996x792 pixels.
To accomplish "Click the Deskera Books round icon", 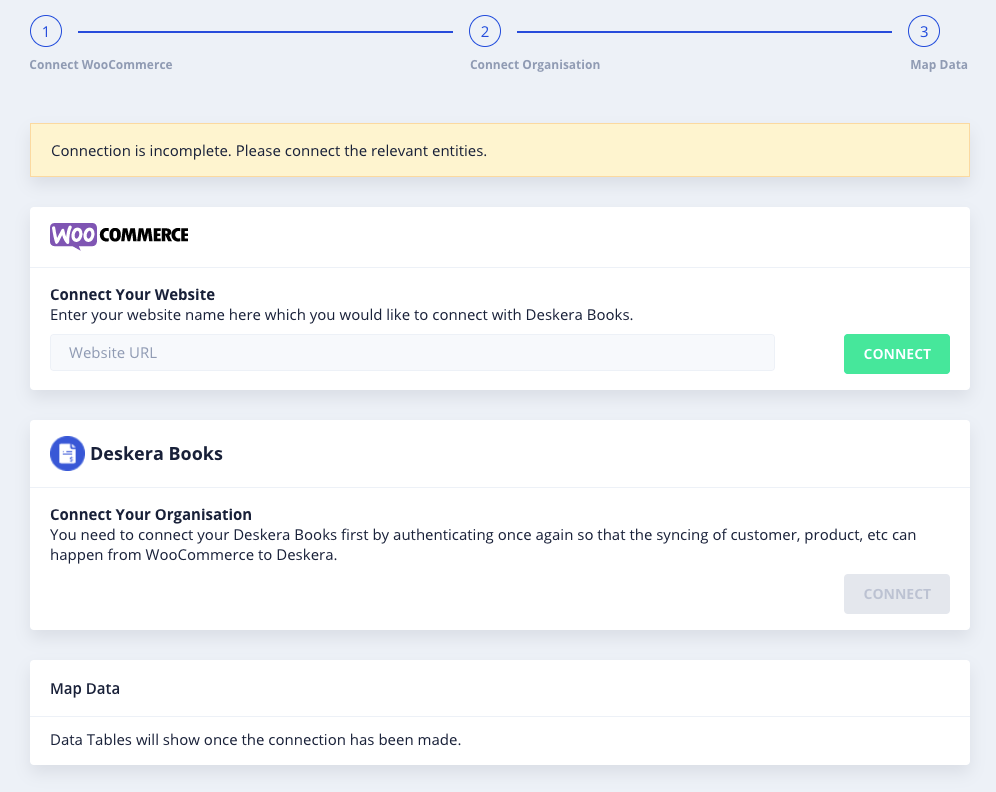I will [67, 453].
